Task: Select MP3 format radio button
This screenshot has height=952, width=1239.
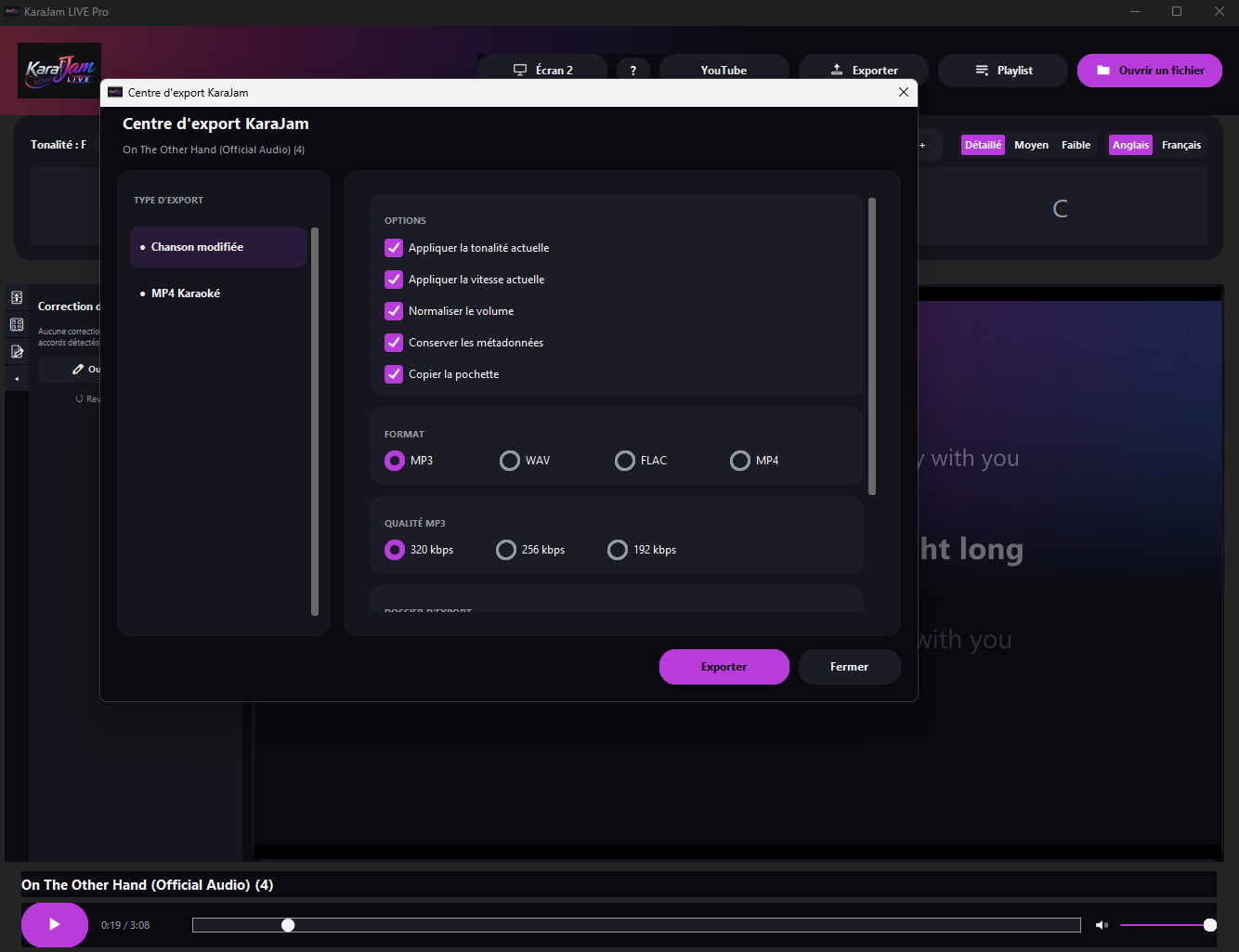Action: click(395, 461)
